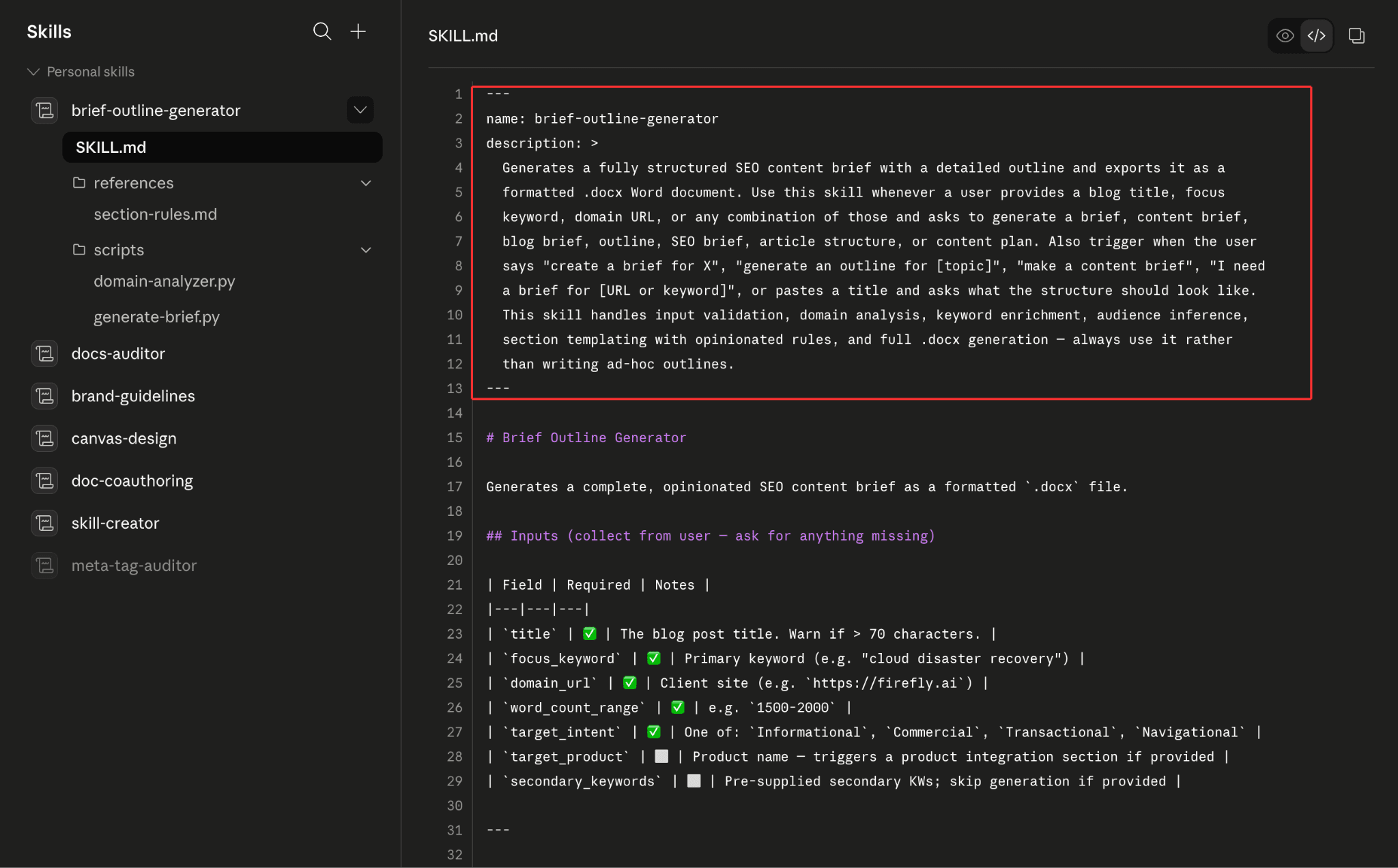1398x868 pixels.
Task: Click line number 15 in the gutter
Action: (x=455, y=437)
